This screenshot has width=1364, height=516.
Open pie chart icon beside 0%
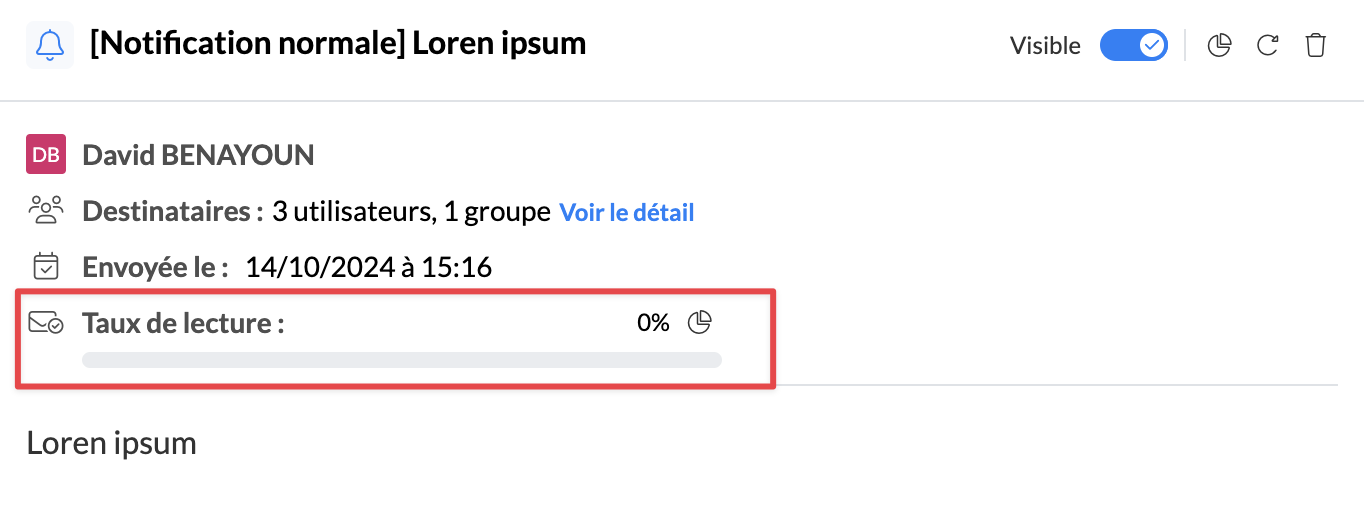pos(700,322)
